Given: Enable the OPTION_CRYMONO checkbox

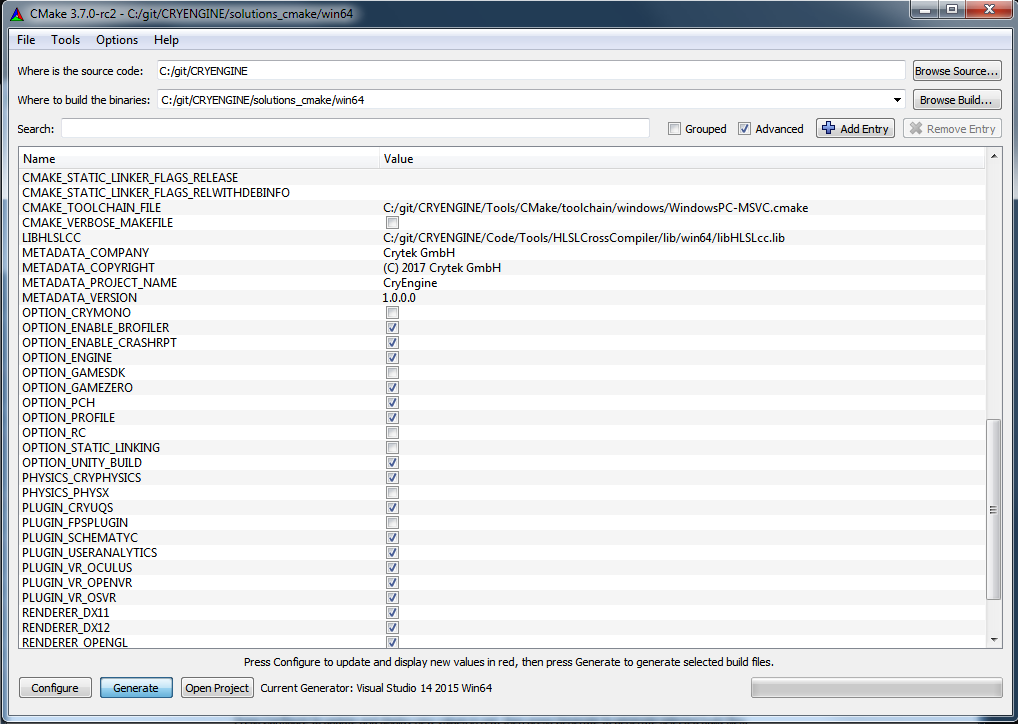Looking at the screenshot, I should pyautogui.click(x=392, y=313).
